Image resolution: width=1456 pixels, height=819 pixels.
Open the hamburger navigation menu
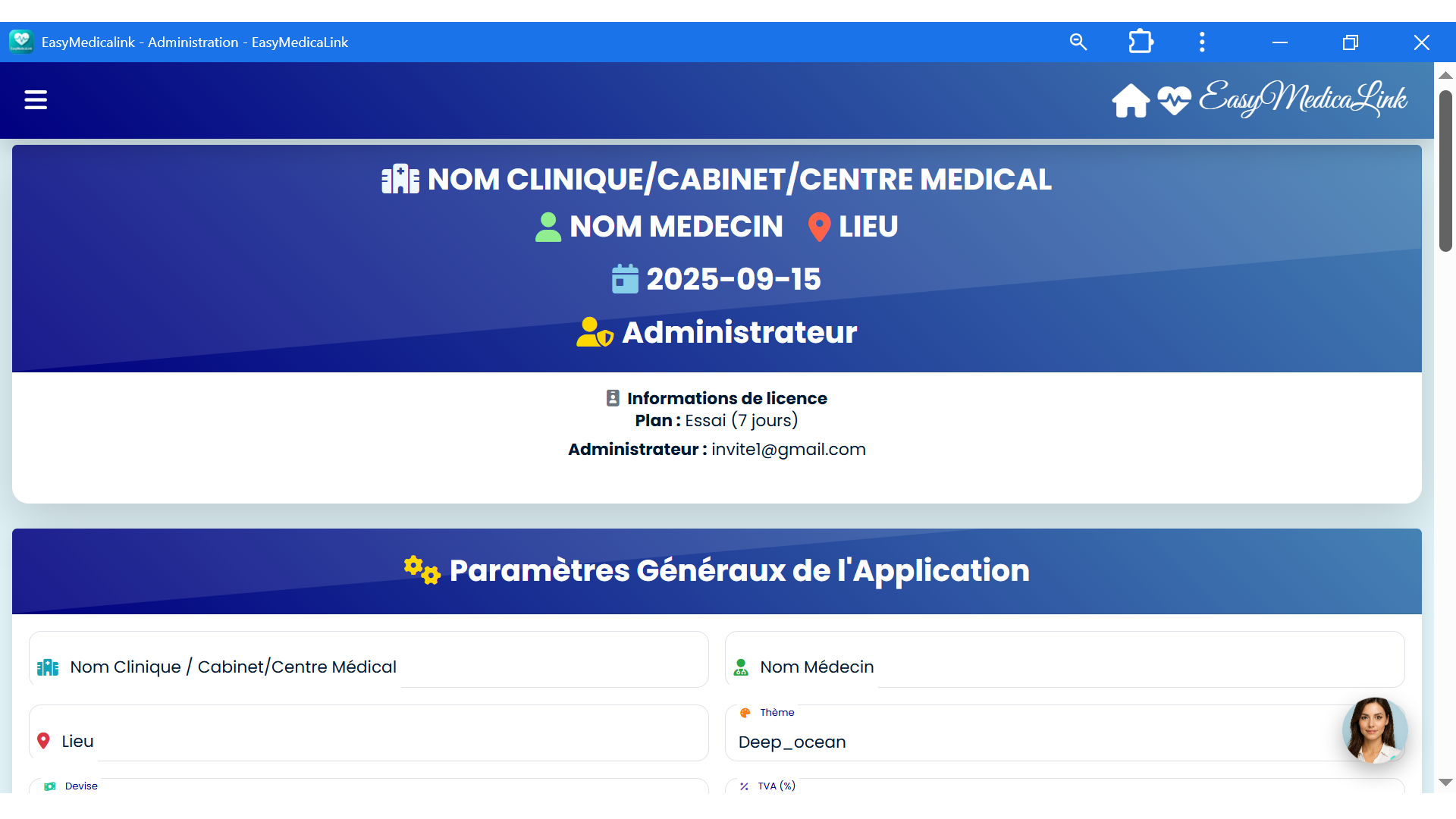coord(36,100)
